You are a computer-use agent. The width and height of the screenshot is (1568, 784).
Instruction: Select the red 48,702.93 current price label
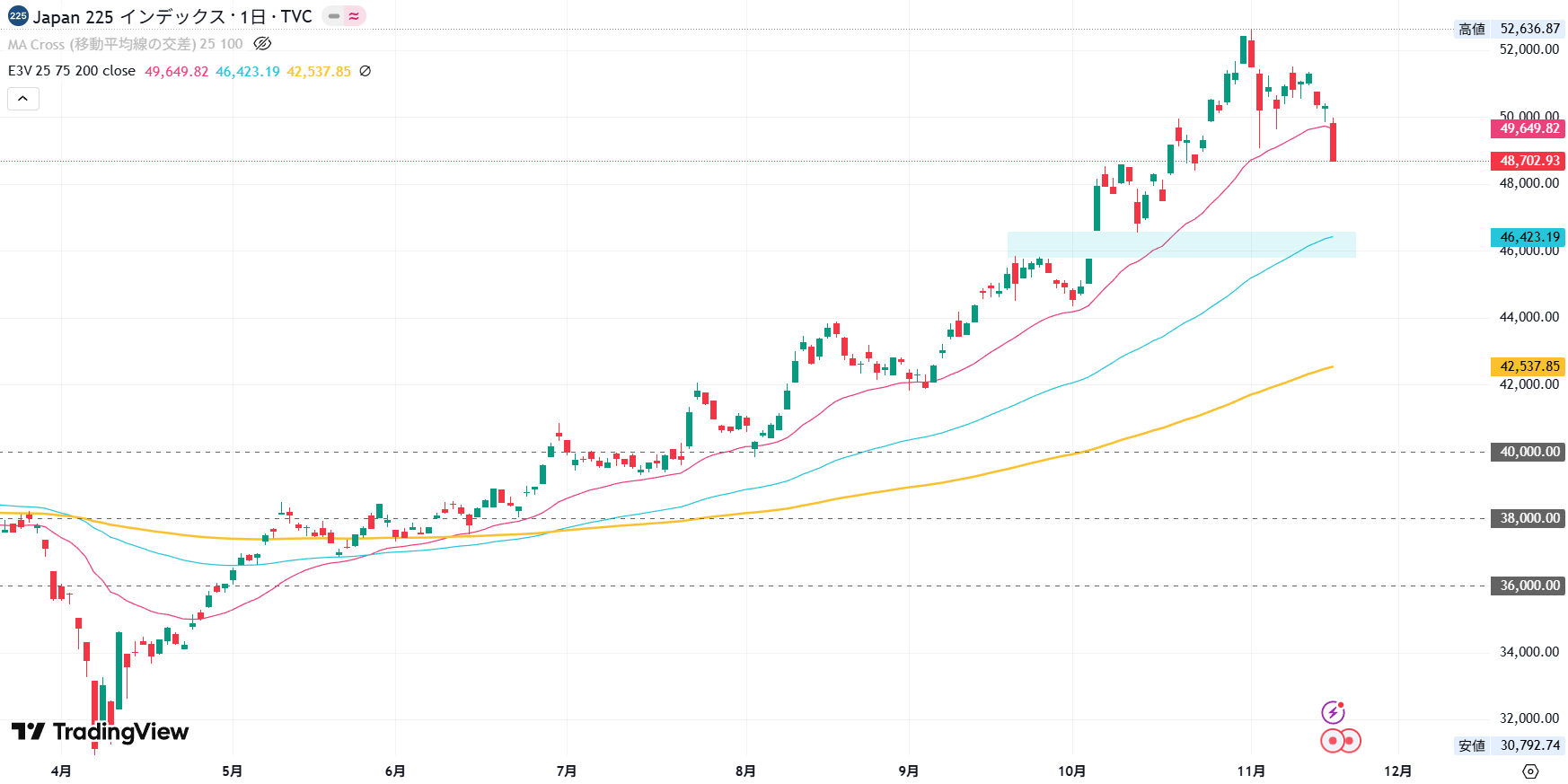[x=1528, y=161]
